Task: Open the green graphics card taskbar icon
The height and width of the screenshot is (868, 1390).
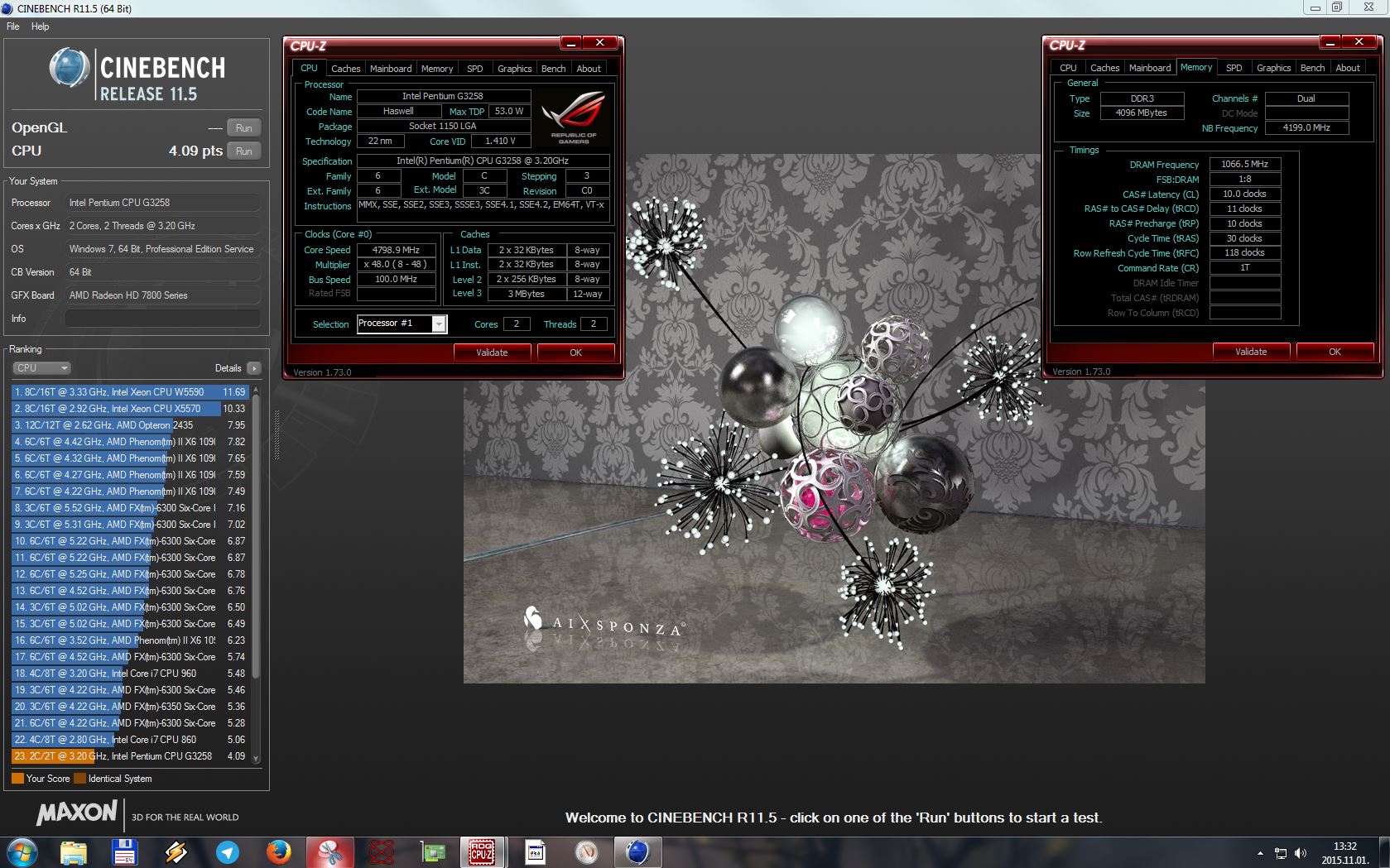Action: coord(432,851)
